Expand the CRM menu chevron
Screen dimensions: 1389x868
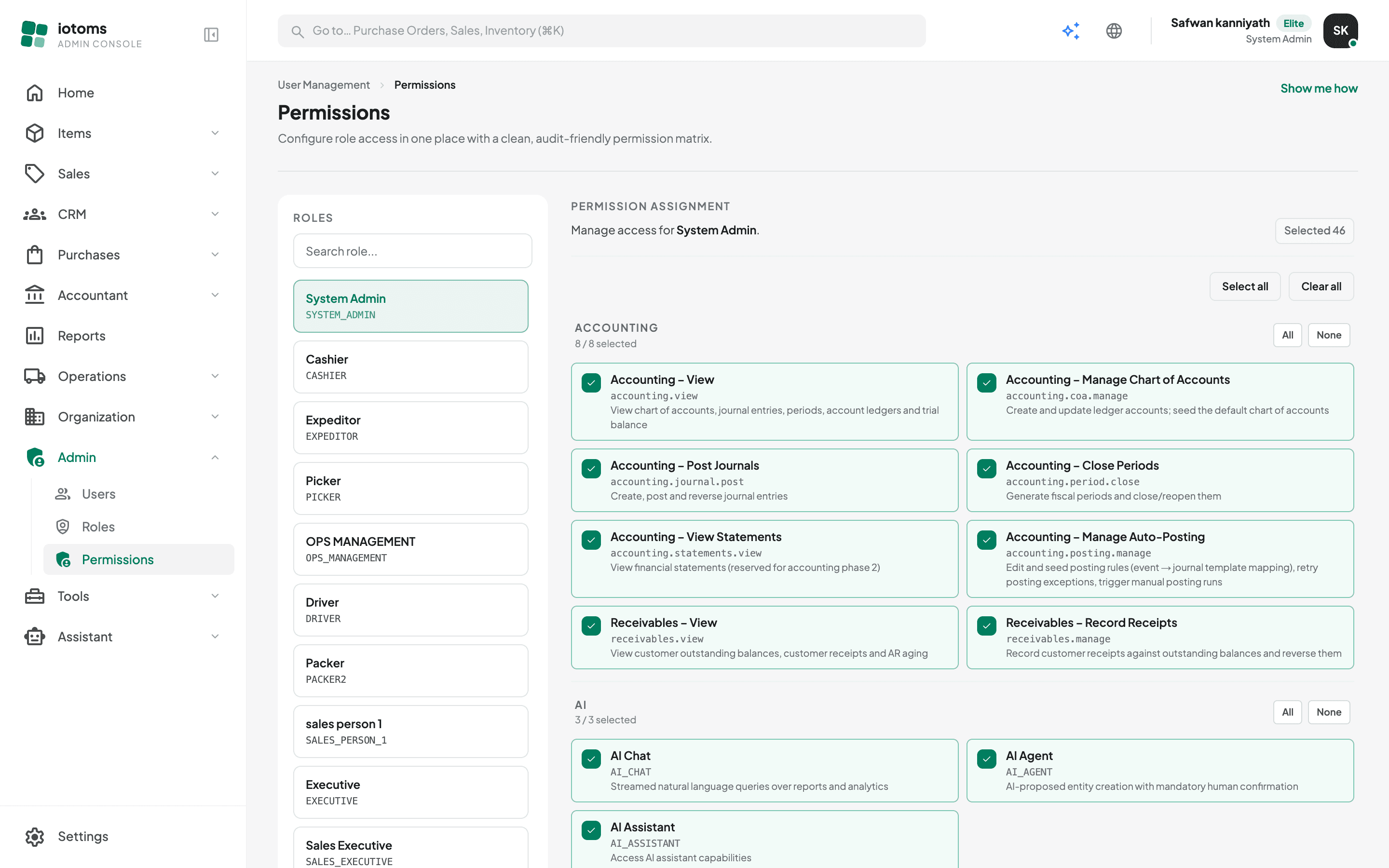(215, 214)
